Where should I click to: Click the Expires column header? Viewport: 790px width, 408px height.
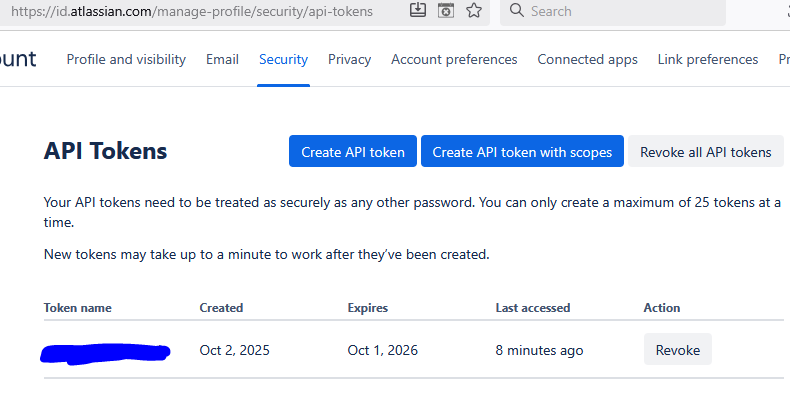point(367,308)
